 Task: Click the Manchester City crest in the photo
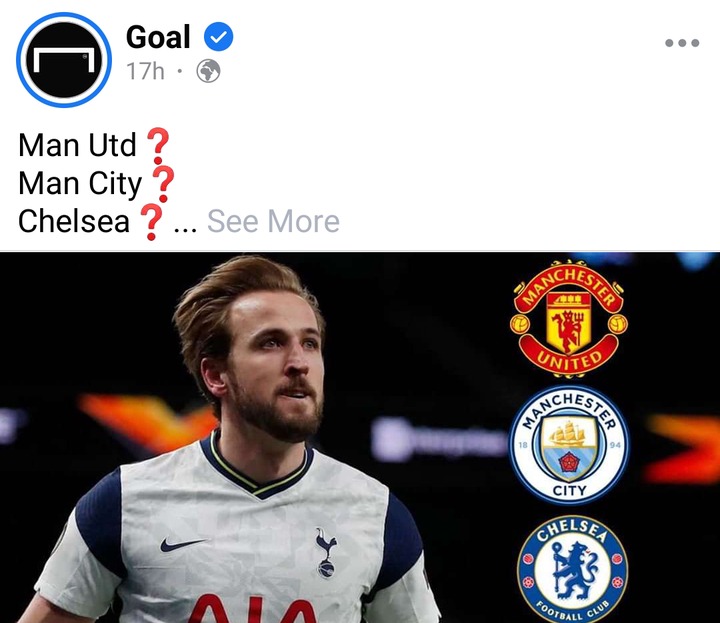point(569,444)
